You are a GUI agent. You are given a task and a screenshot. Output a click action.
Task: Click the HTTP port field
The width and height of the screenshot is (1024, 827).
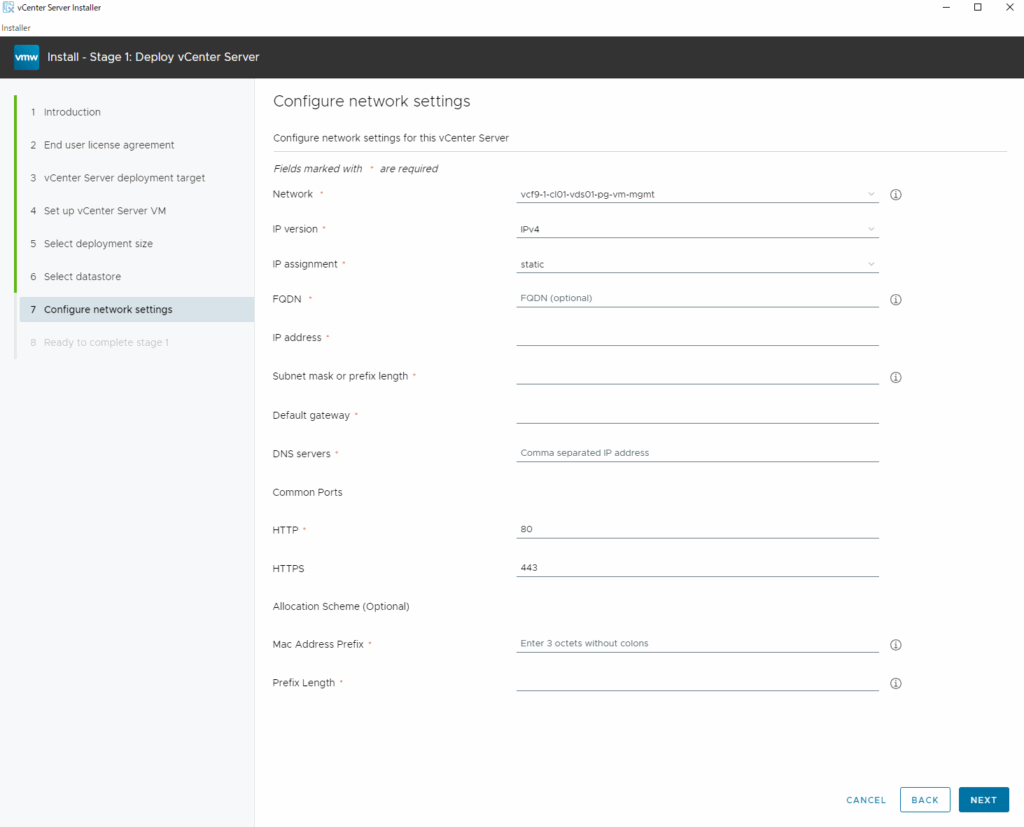(697, 529)
